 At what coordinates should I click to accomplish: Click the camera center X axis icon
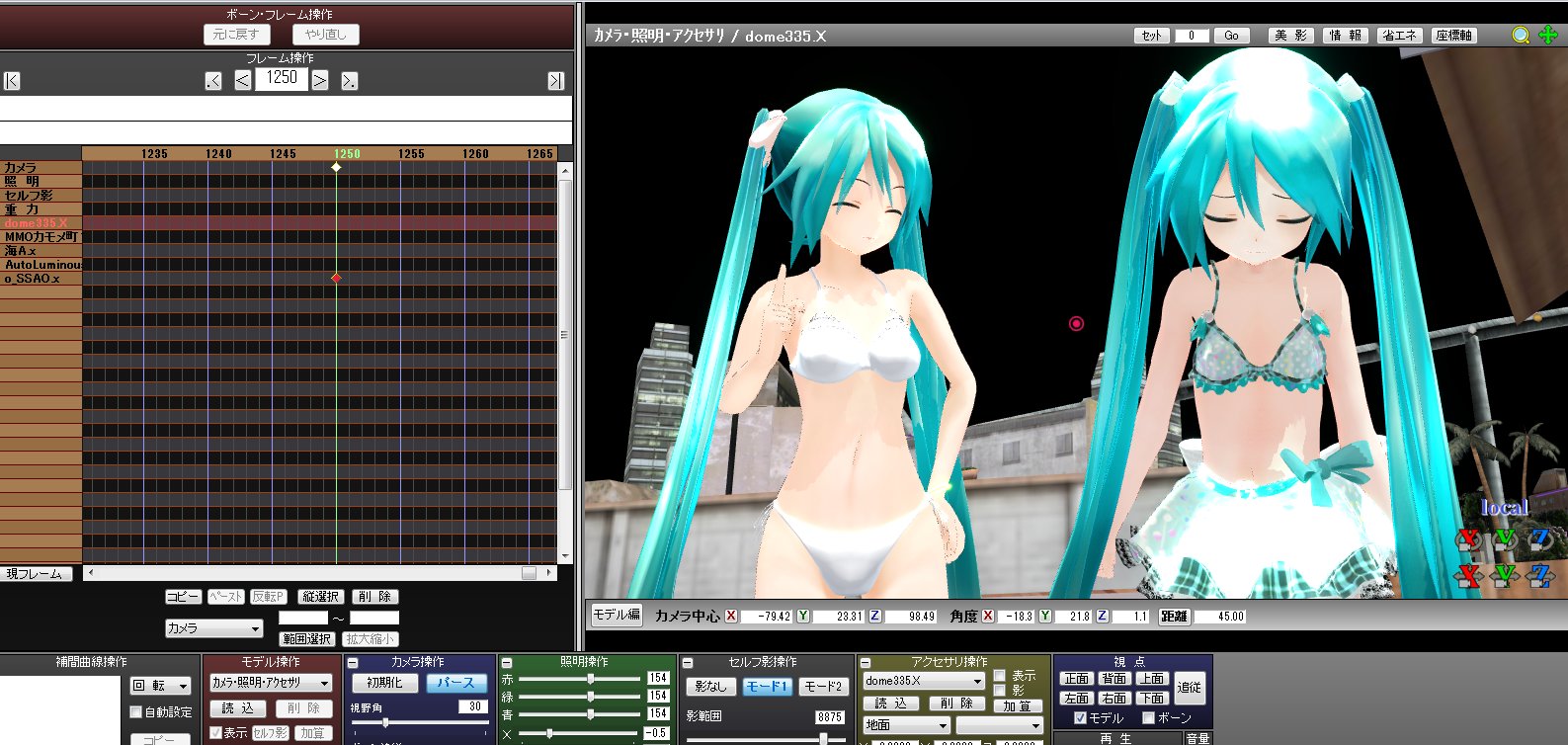[731, 616]
